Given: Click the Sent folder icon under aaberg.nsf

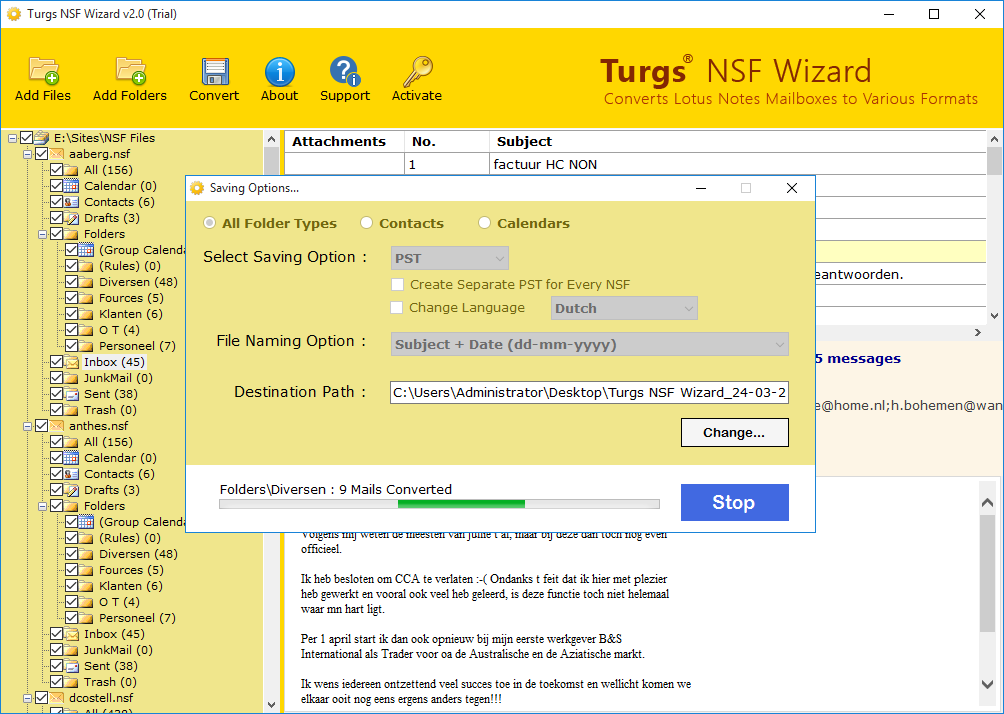Looking at the screenshot, I should [x=72, y=394].
